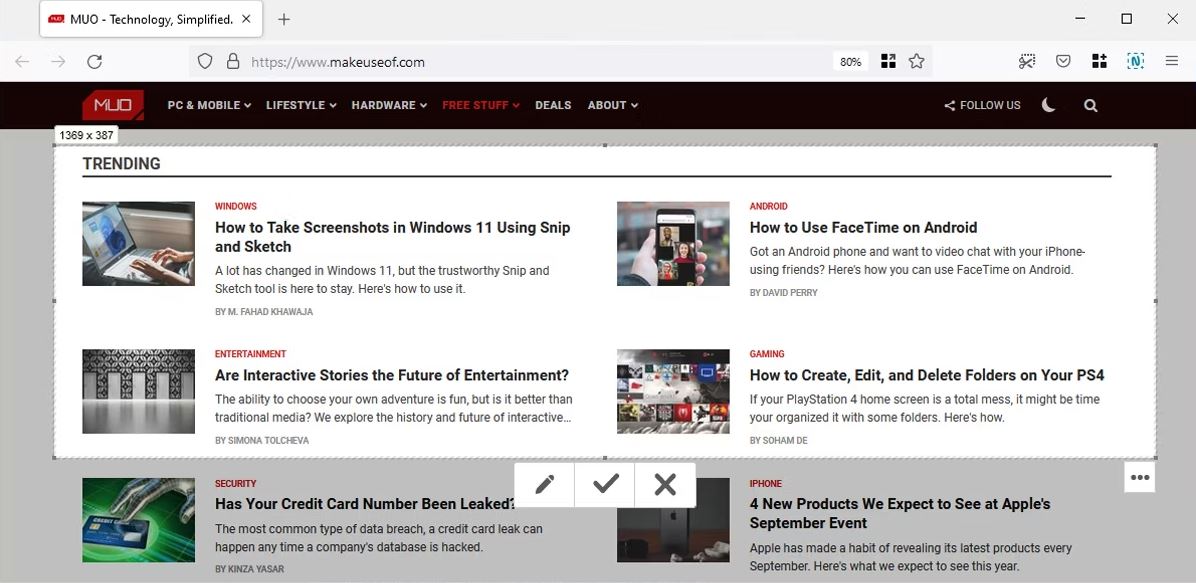Expand the Free Stuff menu
The height and width of the screenshot is (583, 1196).
[481, 105]
